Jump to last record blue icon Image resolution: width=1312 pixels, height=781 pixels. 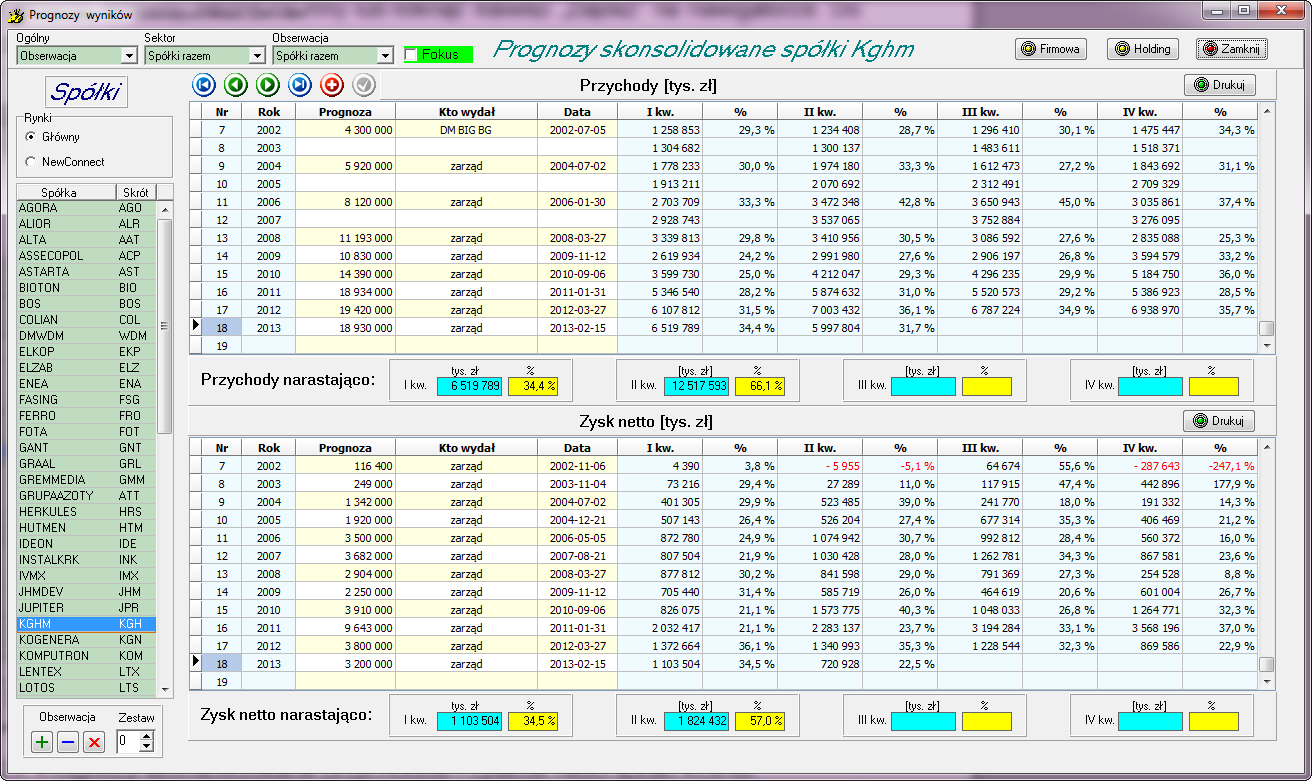click(x=300, y=85)
